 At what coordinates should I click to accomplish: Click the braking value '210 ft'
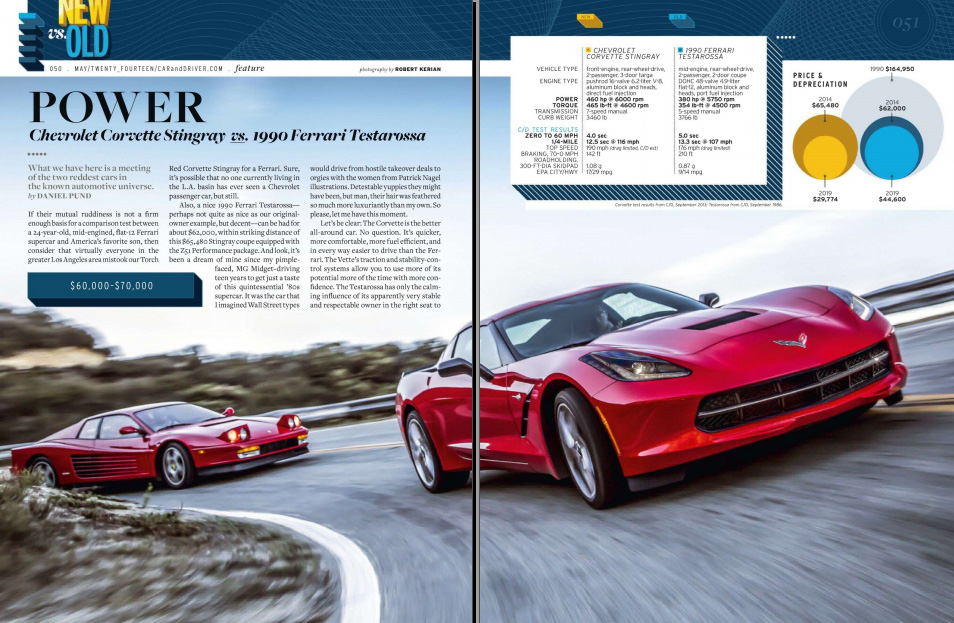point(686,154)
